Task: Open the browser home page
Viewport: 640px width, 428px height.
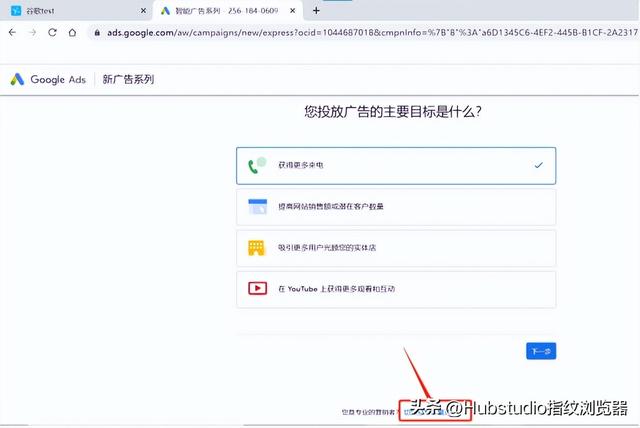Action: (72, 33)
